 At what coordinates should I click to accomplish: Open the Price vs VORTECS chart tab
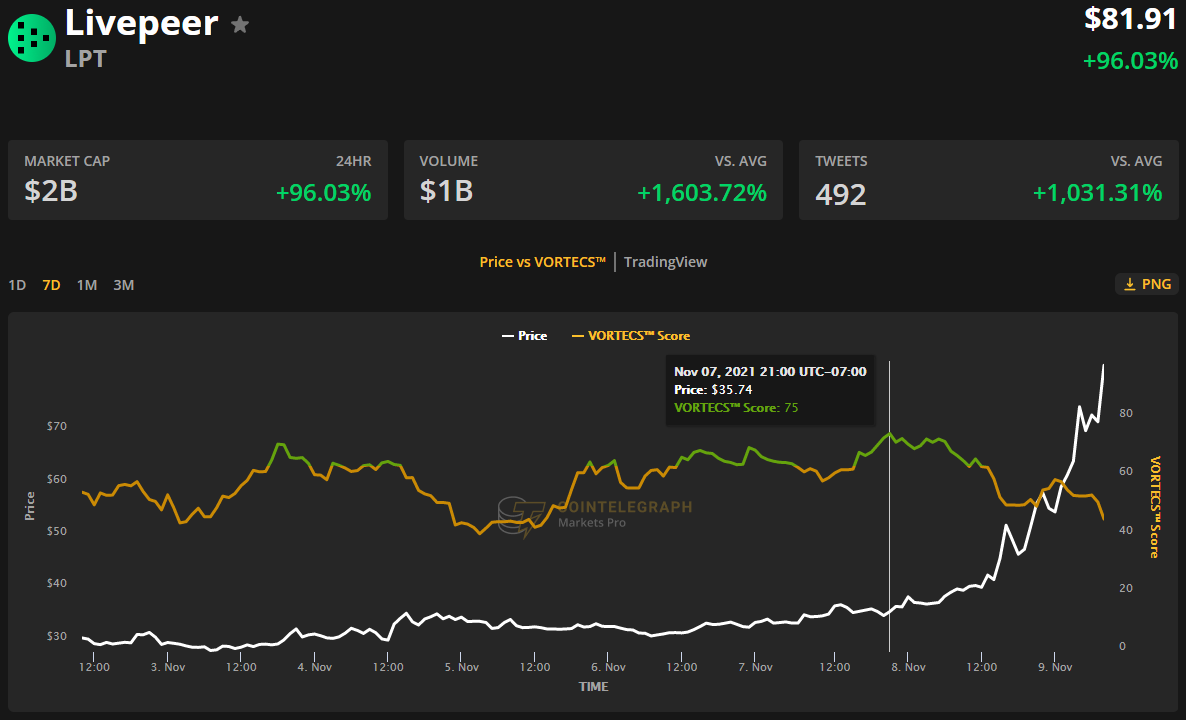click(542, 262)
